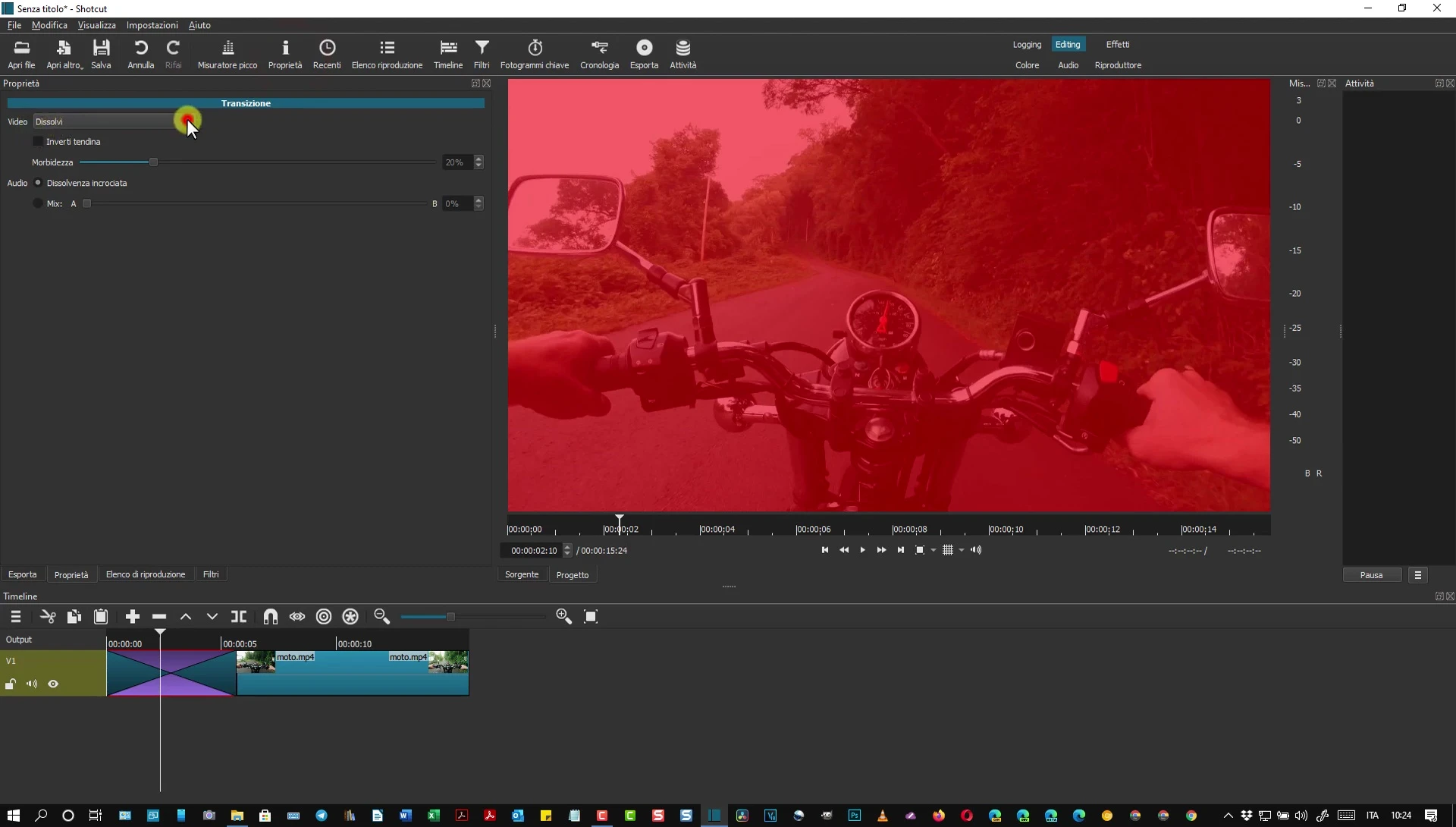Enable ripple mode in timeline toolbar

[324, 617]
